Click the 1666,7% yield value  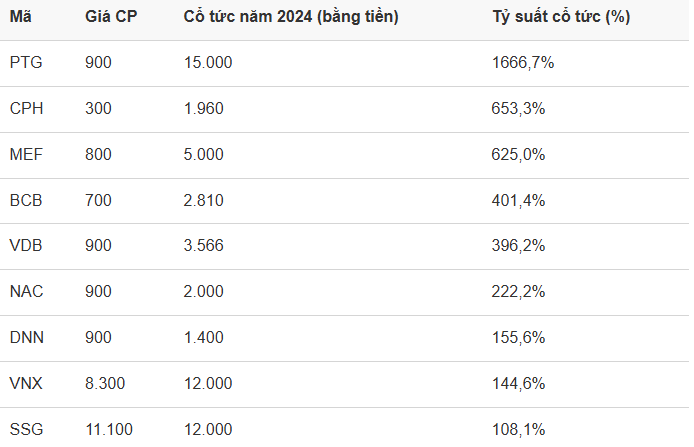523,62
